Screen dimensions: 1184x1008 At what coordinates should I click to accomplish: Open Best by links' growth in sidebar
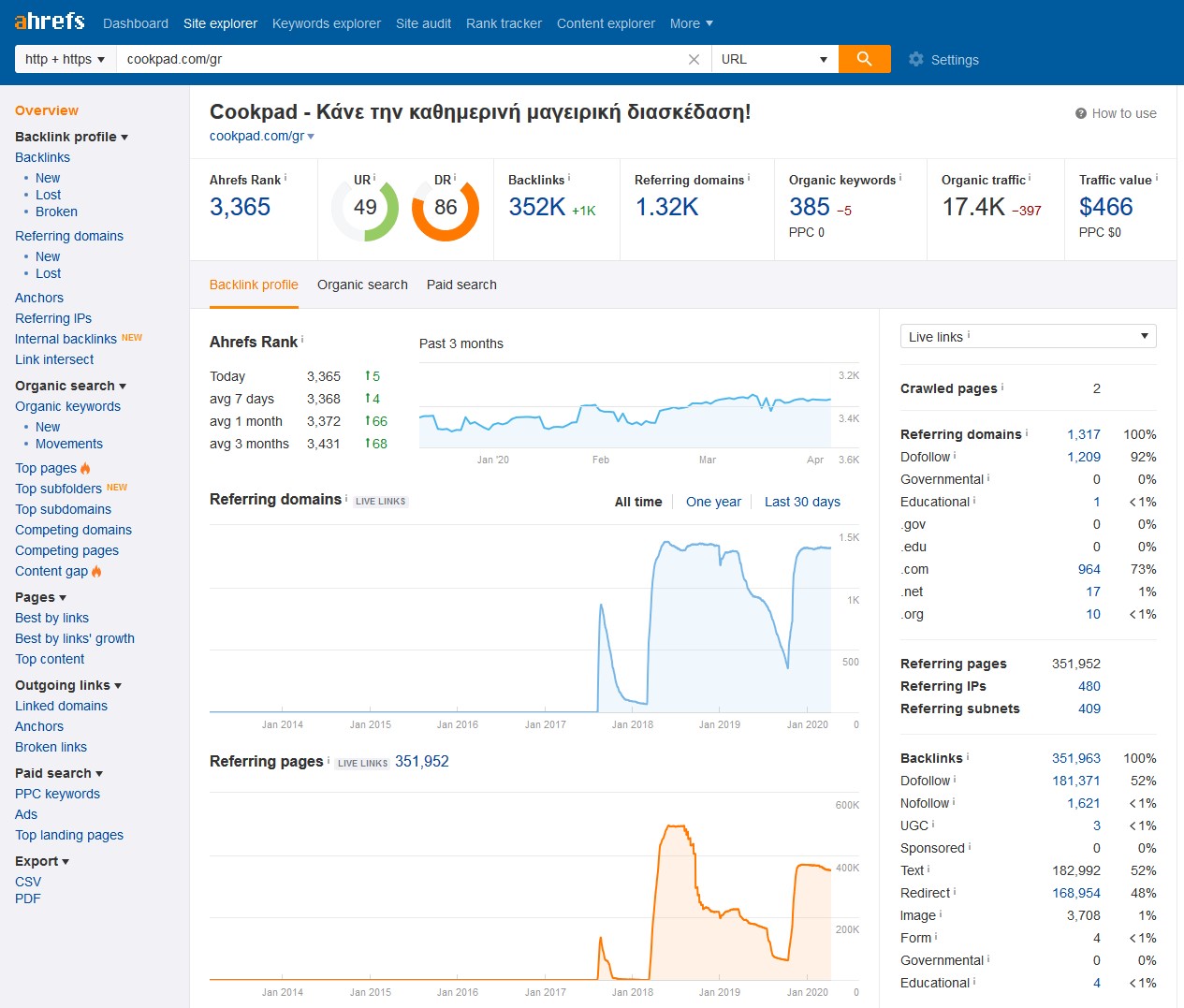75,638
